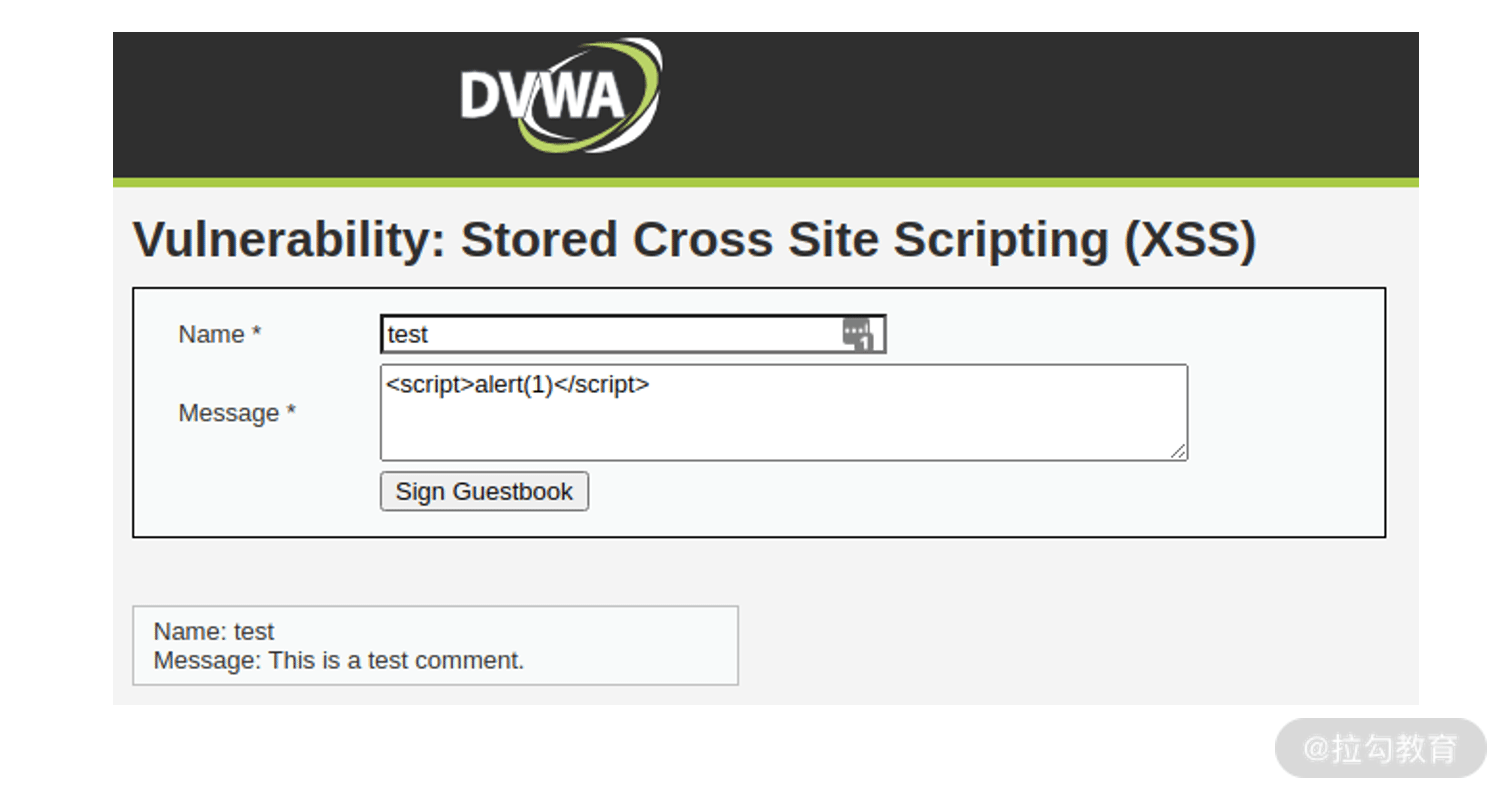
Task: Open the password manager icon in Name field
Action: [x=858, y=334]
